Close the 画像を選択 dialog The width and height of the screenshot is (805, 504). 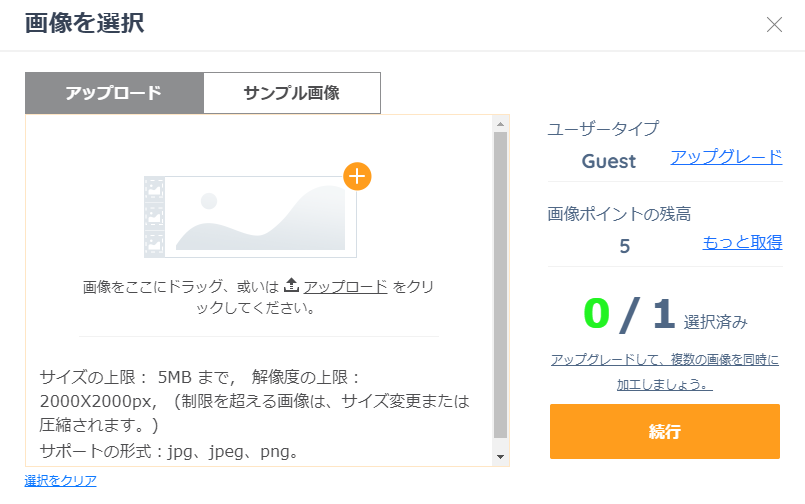click(774, 25)
